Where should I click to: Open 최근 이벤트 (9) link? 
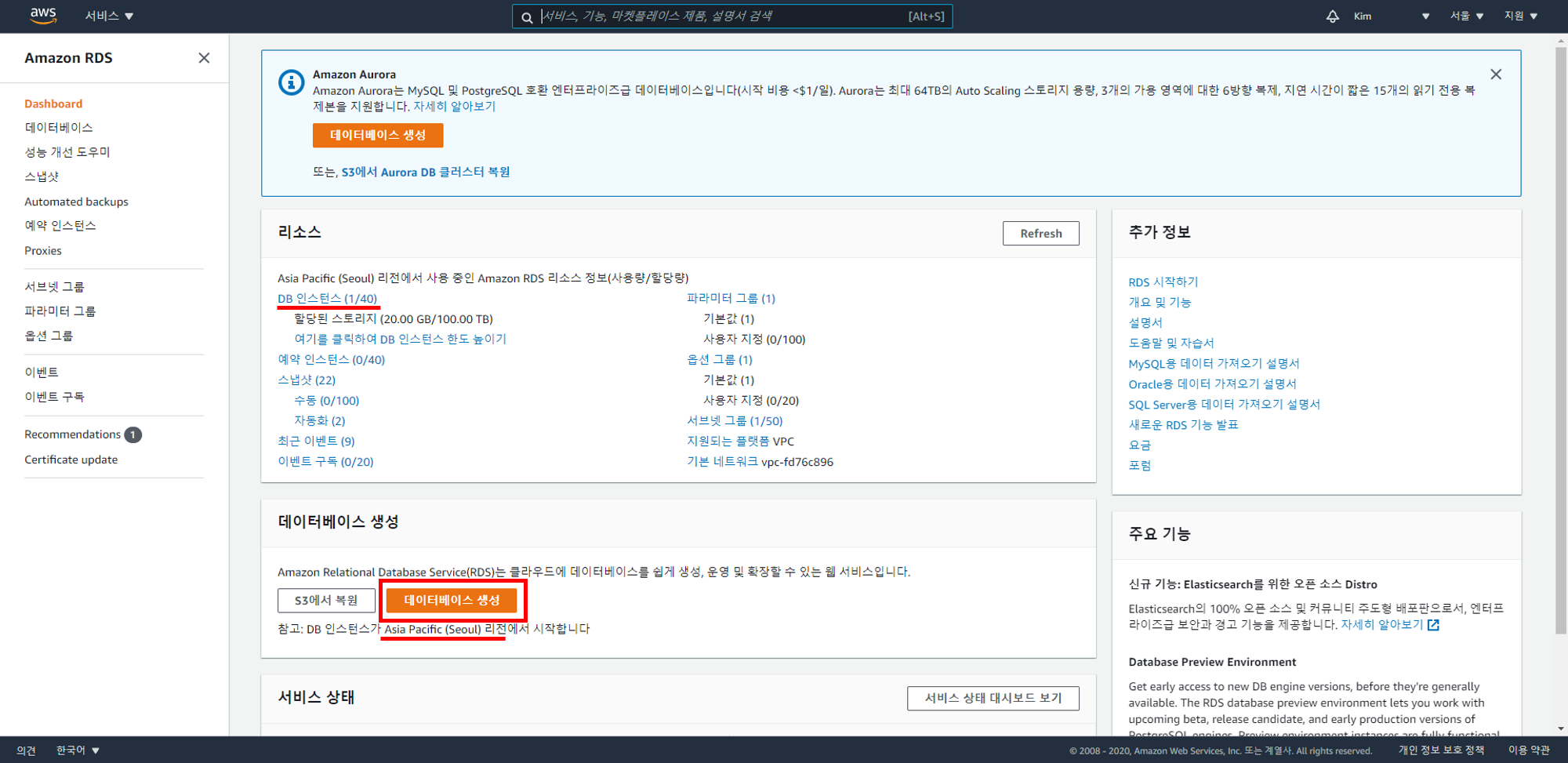316,441
